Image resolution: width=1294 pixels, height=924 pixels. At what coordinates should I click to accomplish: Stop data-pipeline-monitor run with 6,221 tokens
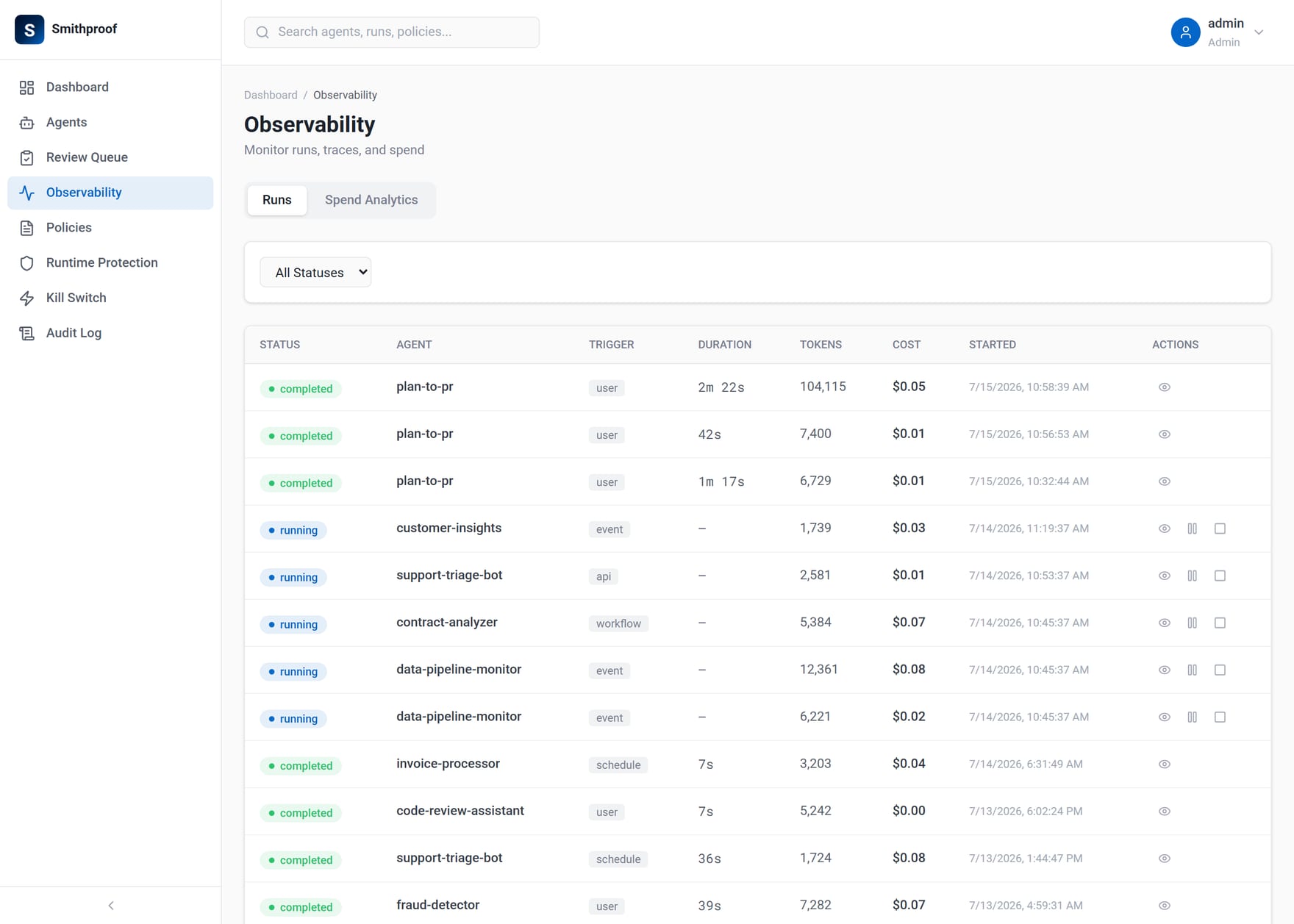coord(1220,717)
